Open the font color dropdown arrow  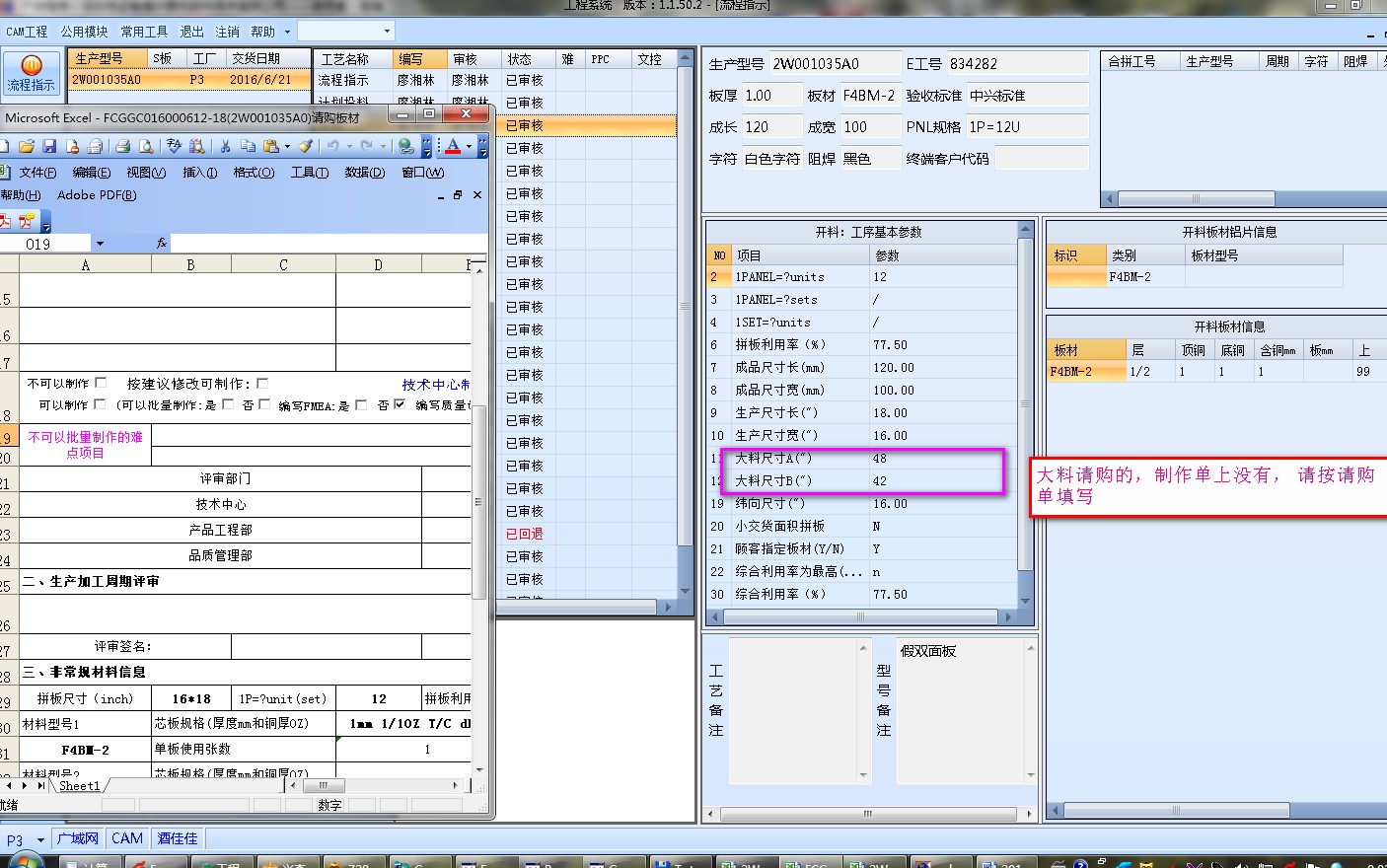(x=469, y=146)
